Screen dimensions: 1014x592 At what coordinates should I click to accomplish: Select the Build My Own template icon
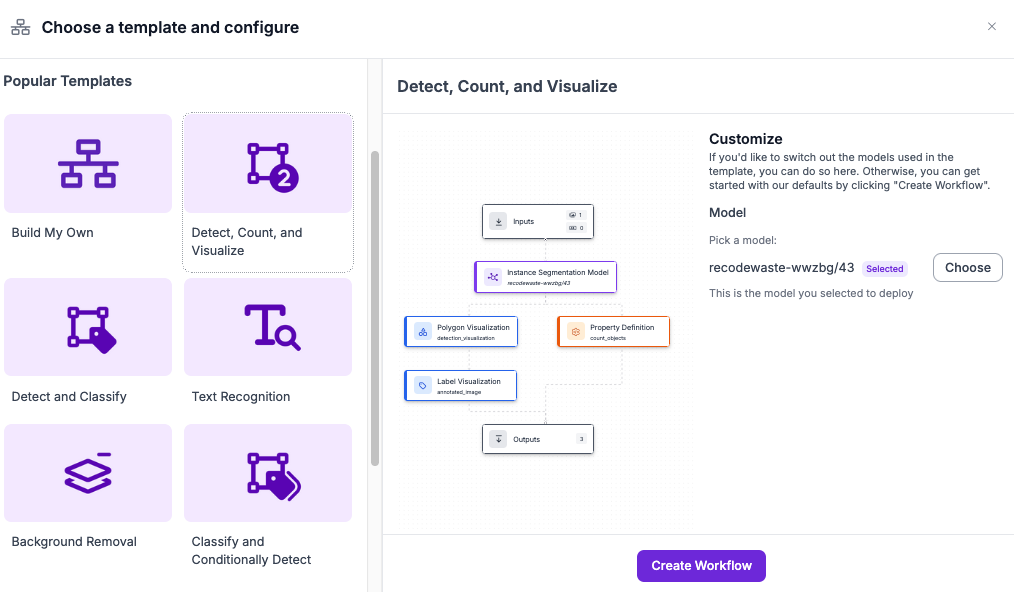point(87,163)
